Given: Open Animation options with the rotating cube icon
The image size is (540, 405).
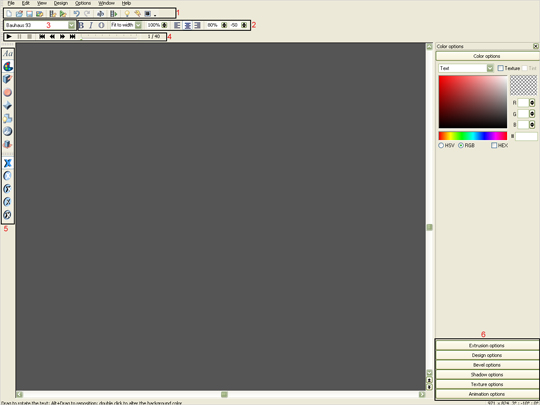Looking at the screenshot, I should (x=8, y=144).
